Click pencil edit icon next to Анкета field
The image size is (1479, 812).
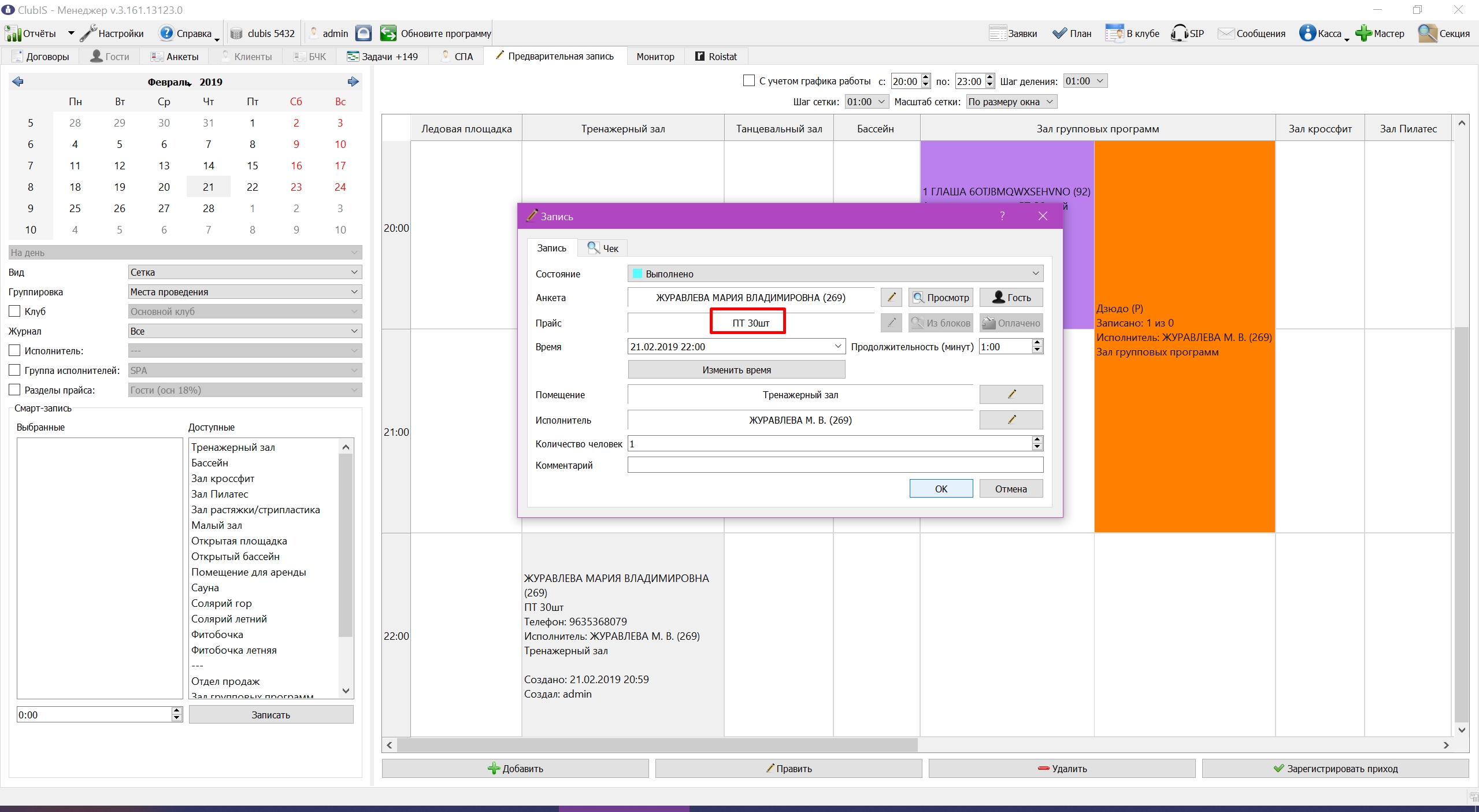[x=891, y=298]
